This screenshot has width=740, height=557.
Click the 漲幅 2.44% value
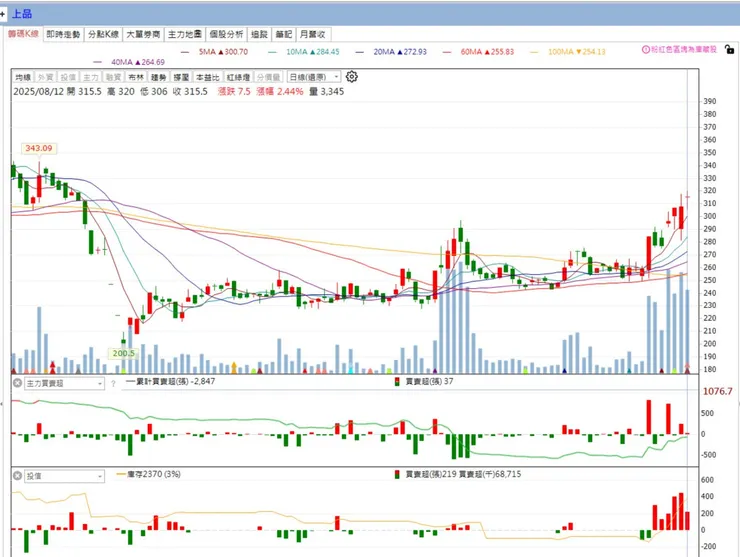point(279,92)
